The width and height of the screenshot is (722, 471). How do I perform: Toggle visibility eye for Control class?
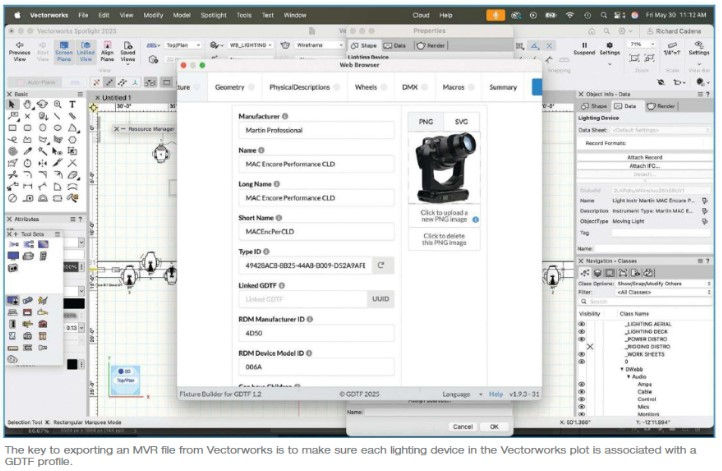pos(582,400)
